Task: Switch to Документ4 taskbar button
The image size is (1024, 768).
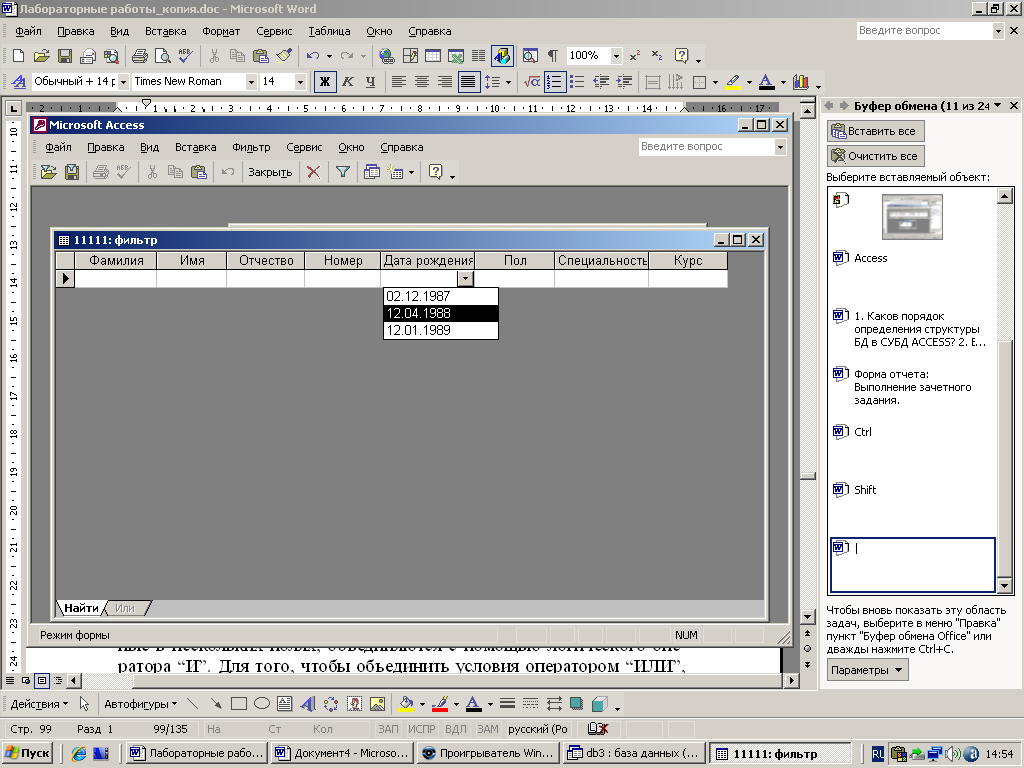Action: click(x=343, y=753)
